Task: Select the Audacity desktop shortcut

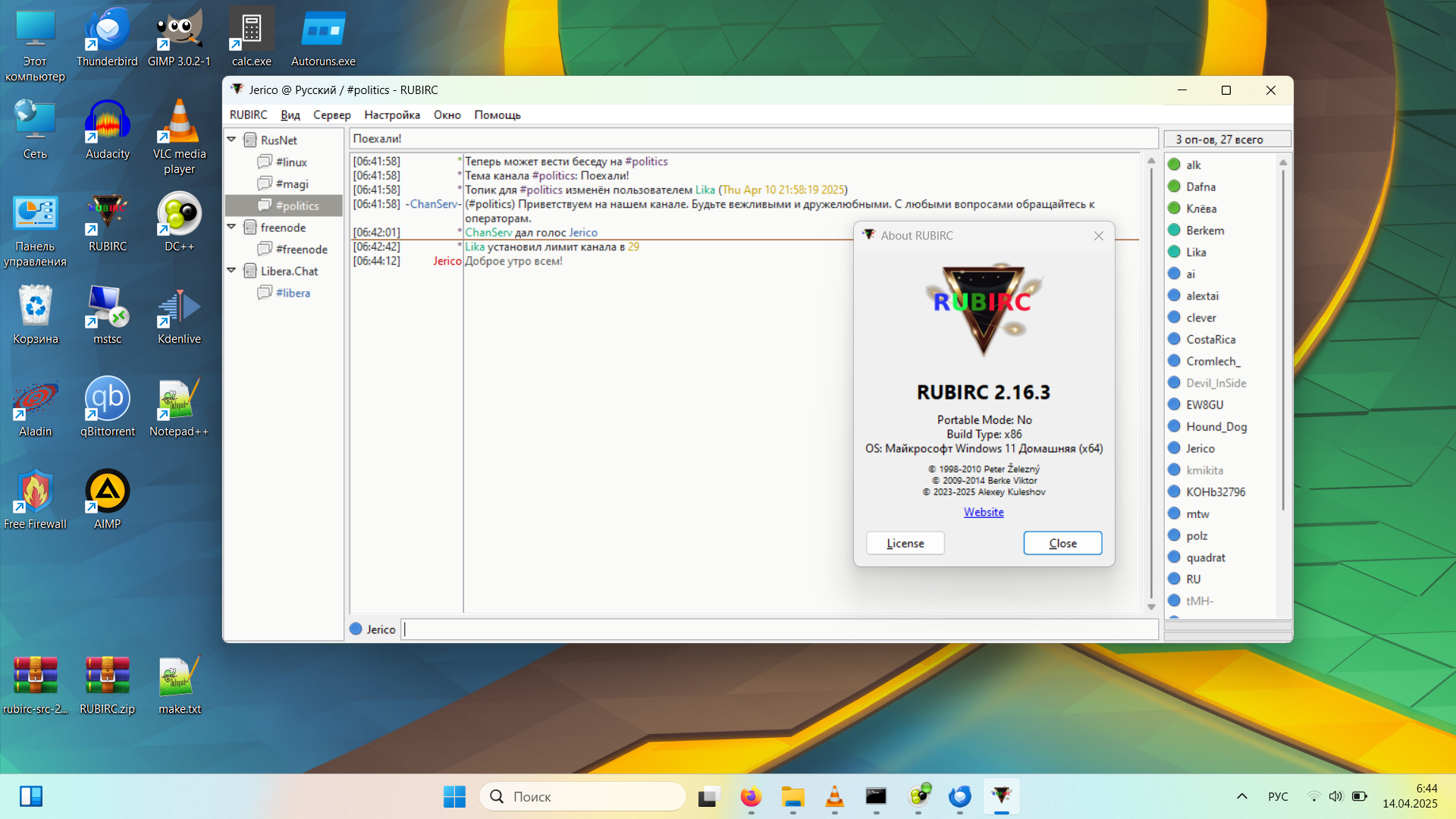Action: 107,130
